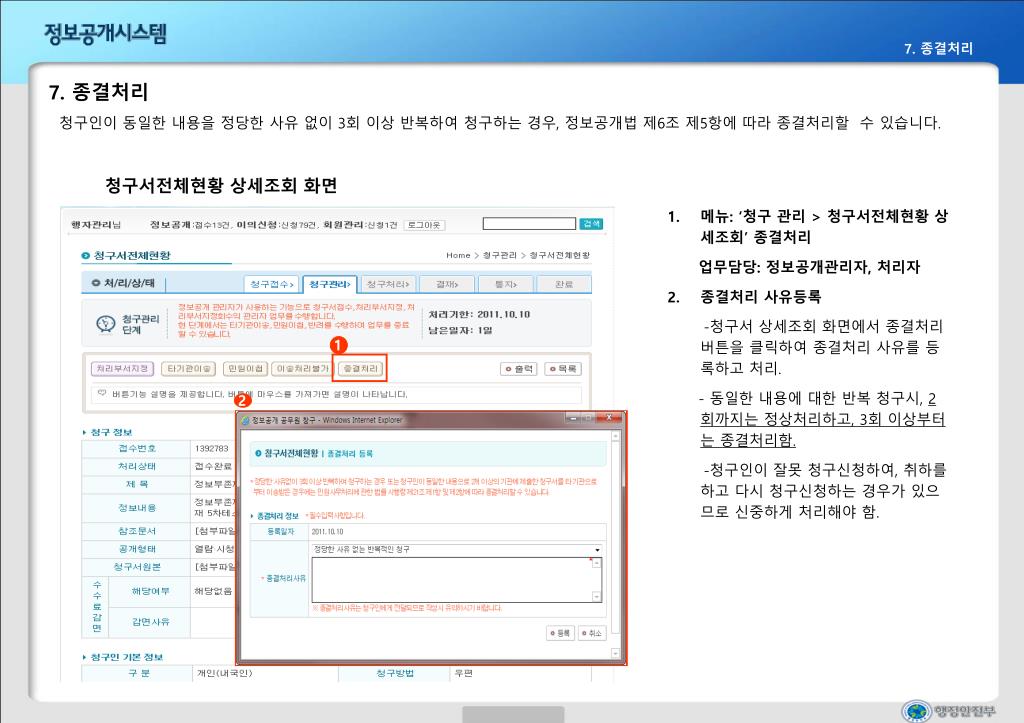Click the Home breadcrumb link
This screenshot has height=723, width=1024.
click(458, 255)
